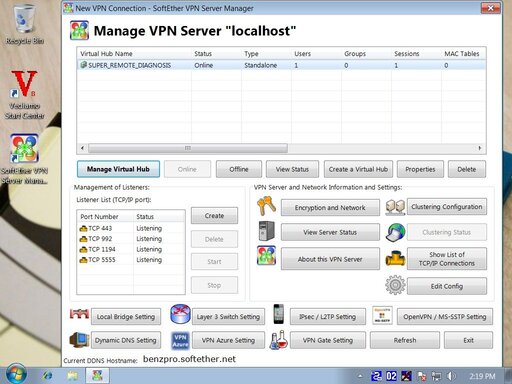Click the volume speaker tray icon
512x384 pixels.
(x=451, y=376)
